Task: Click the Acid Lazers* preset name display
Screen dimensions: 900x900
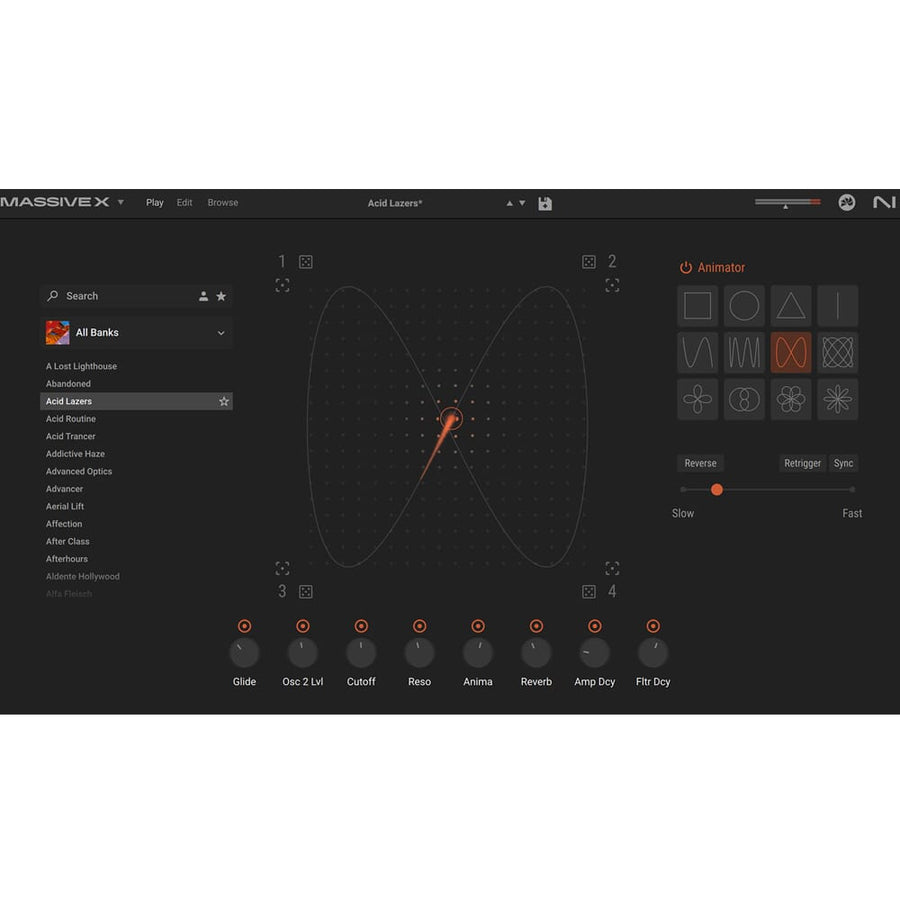Action: point(395,203)
